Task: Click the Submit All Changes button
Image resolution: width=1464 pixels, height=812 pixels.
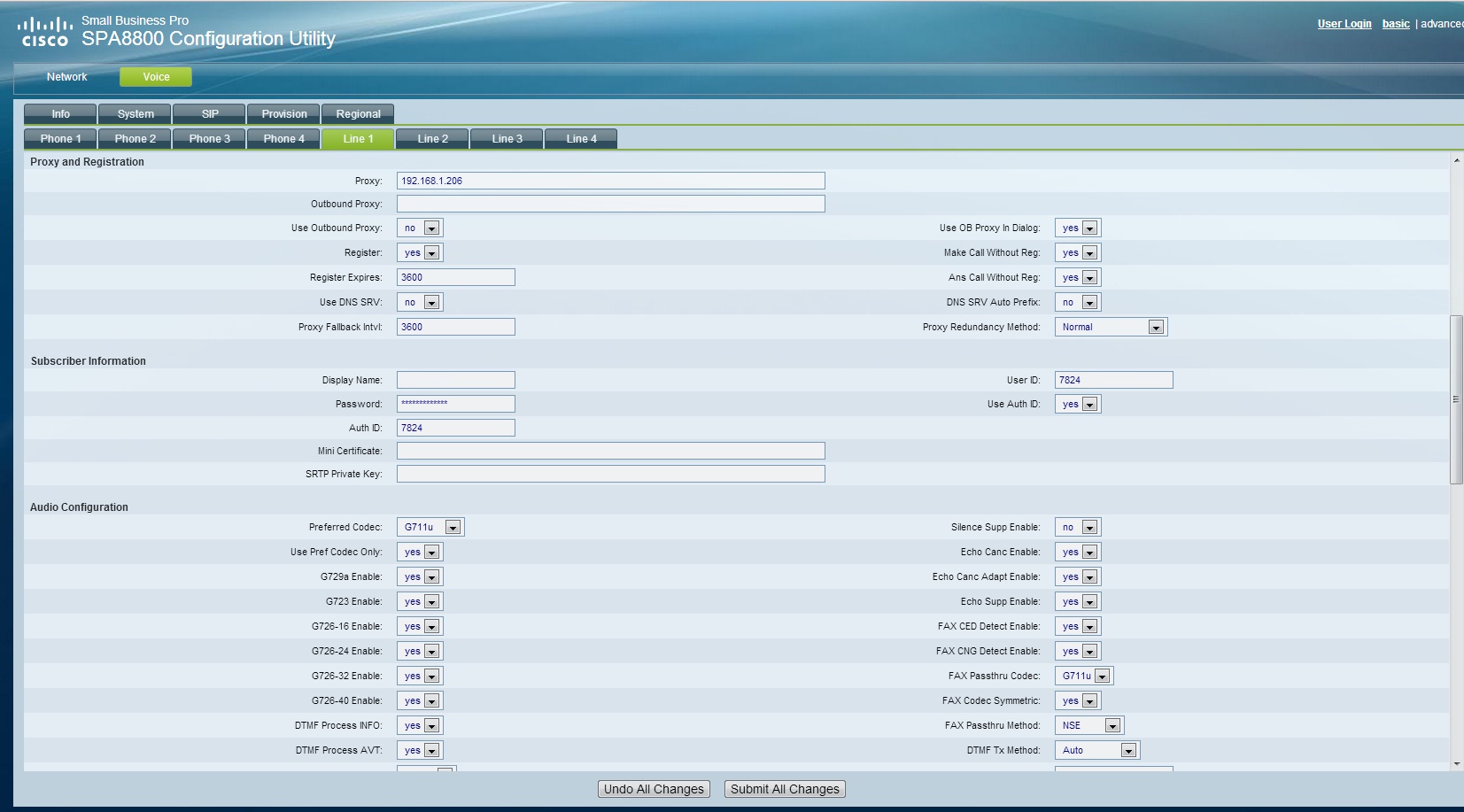Action: pyautogui.click(x=785, y=789)
